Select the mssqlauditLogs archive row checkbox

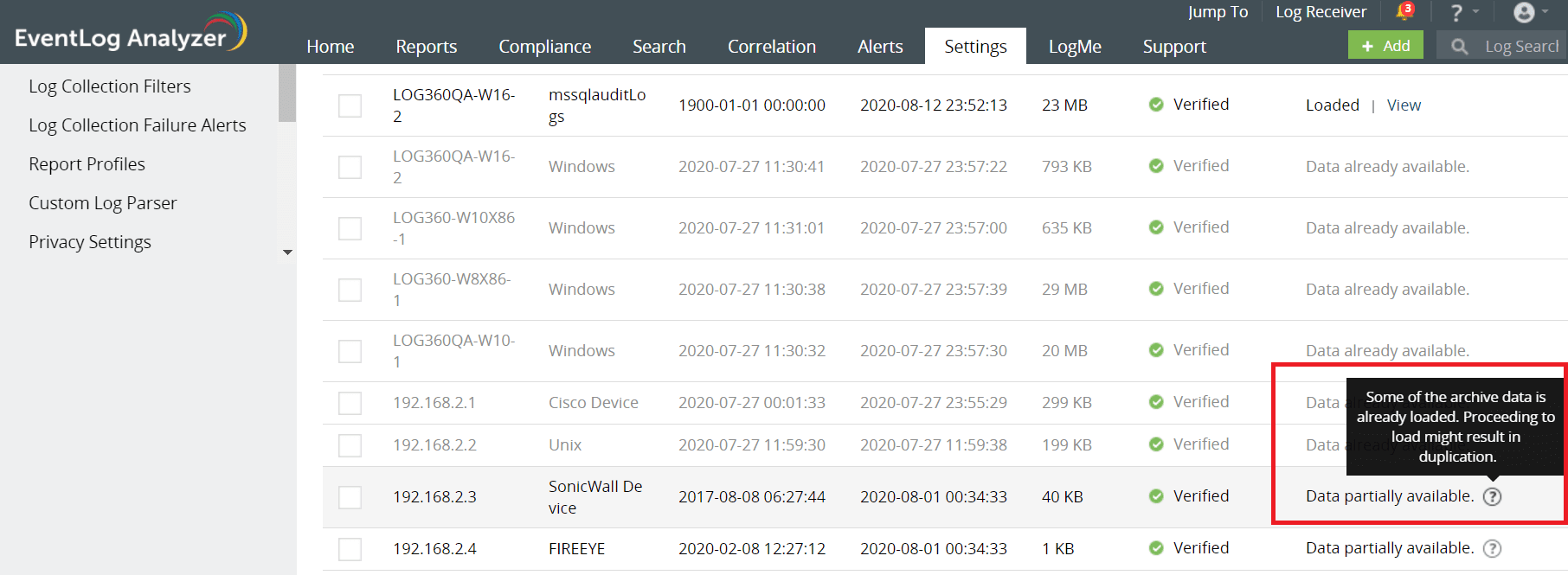(350, 105)
